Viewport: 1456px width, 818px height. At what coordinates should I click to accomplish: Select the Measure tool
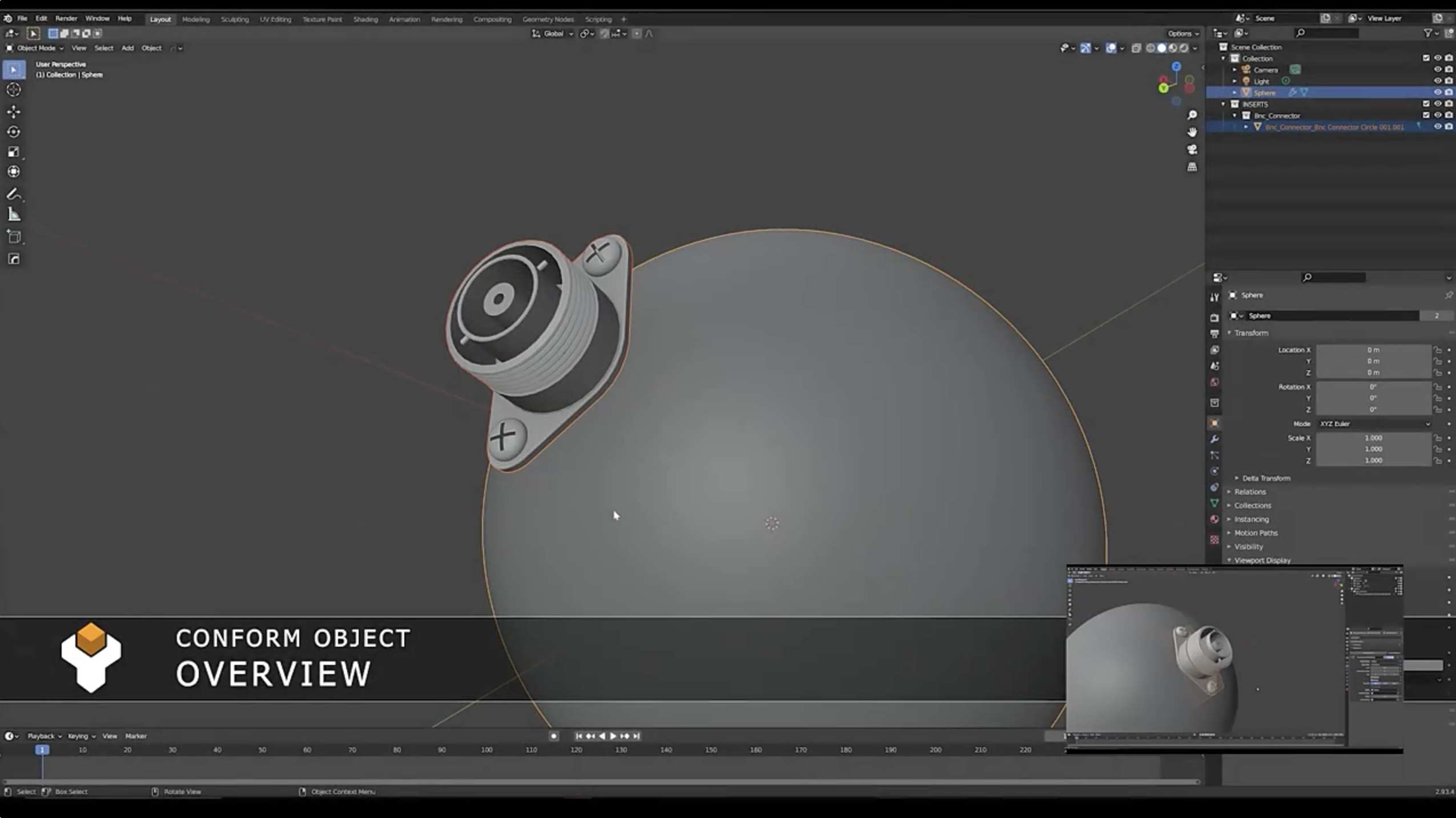pyautogui.click(x=14, y=215)
